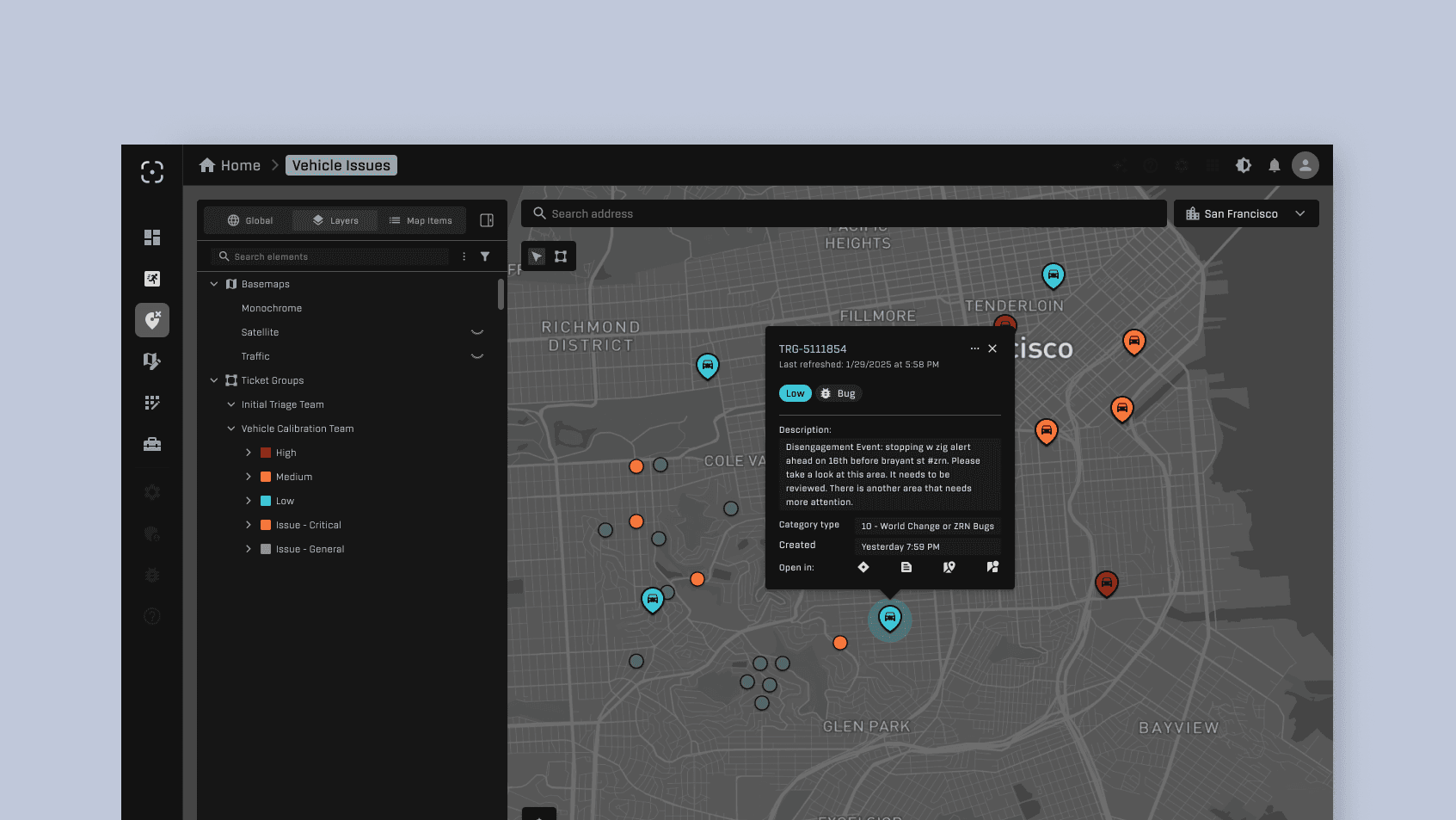Show the Satellite basemap layer
This screenshot has height=820, width=1456.
click(x=477, y=332)
